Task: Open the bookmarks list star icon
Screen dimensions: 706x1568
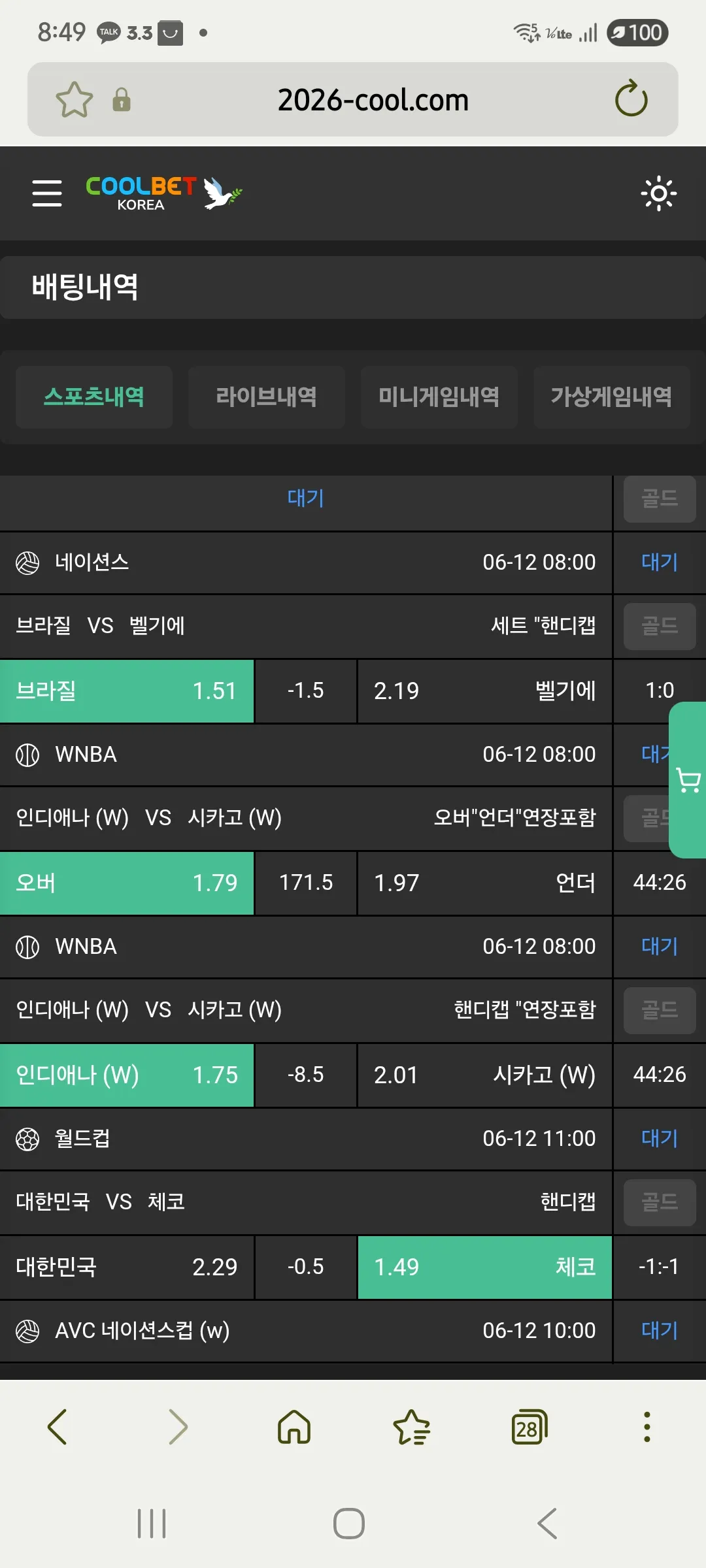Action: click(x=412, y=1427)
